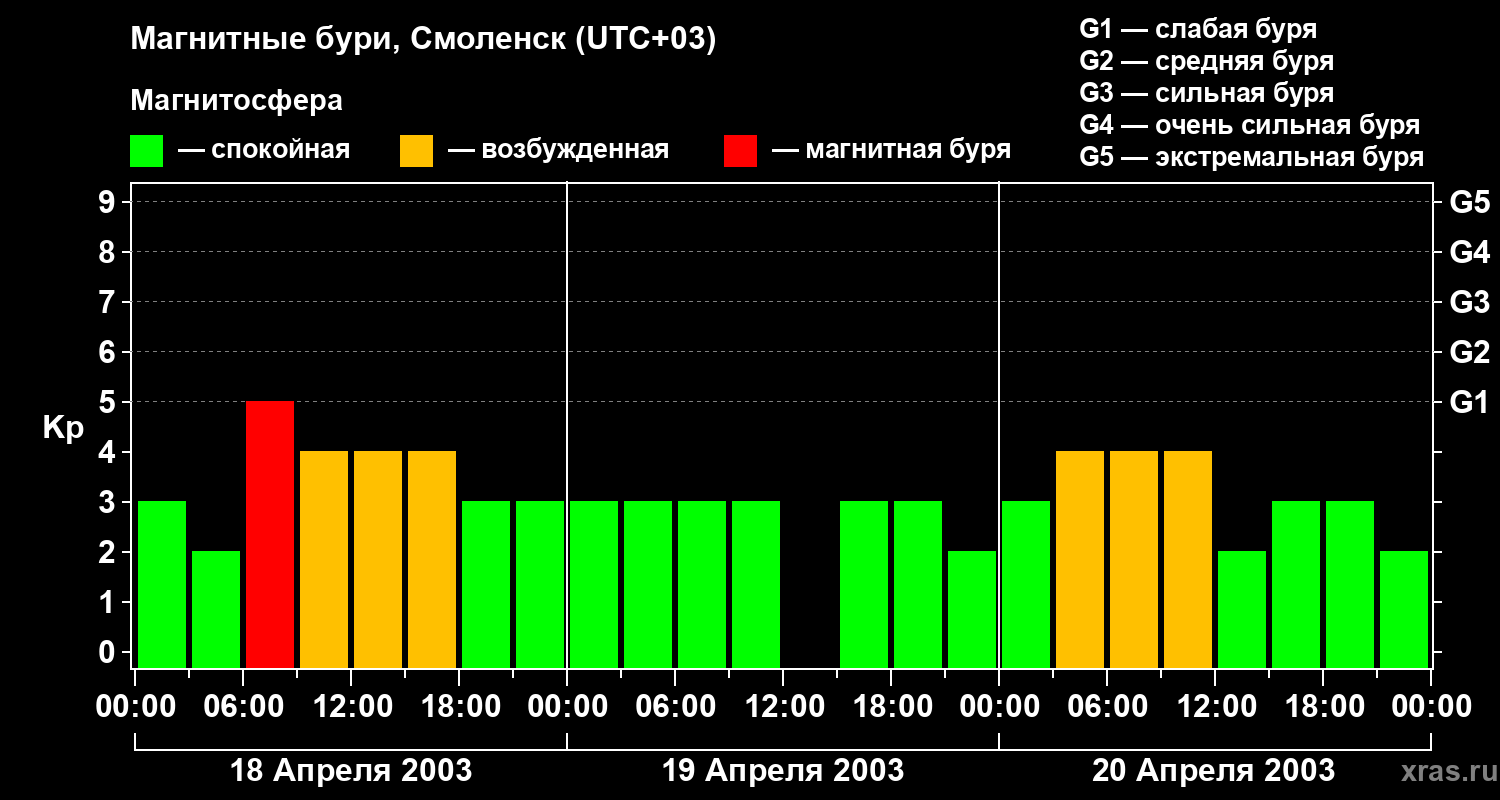Click the G1 label on the right axis
The image size is (1500, 800).
click(x=1469, y=403)
